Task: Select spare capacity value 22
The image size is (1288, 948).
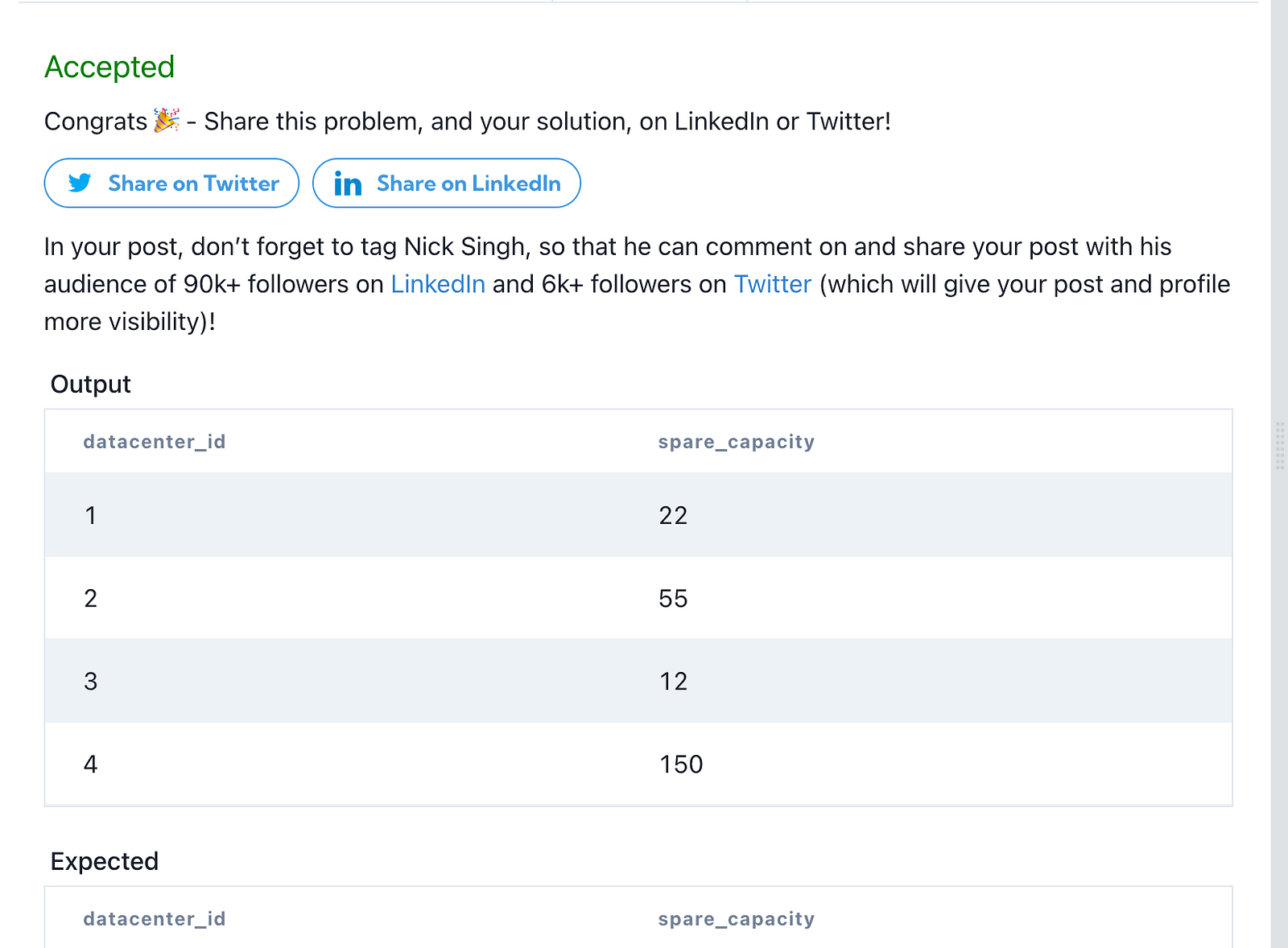Action: (673, 515)
